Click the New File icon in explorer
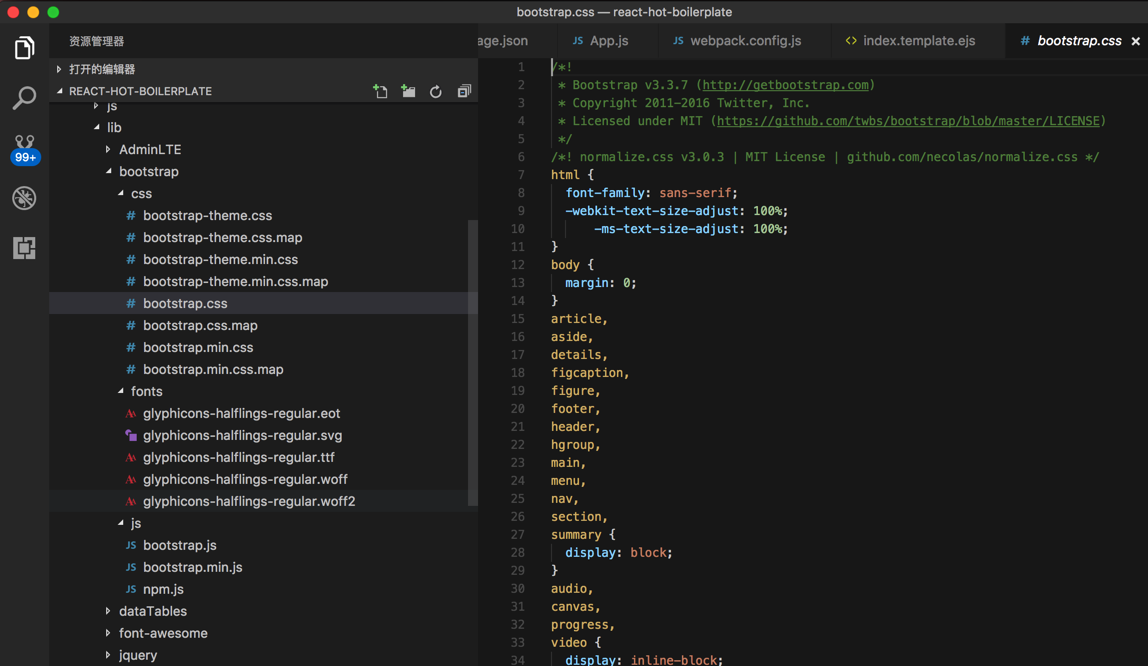The width and height of the screenshot is (1148, 666). coord(380,91)
